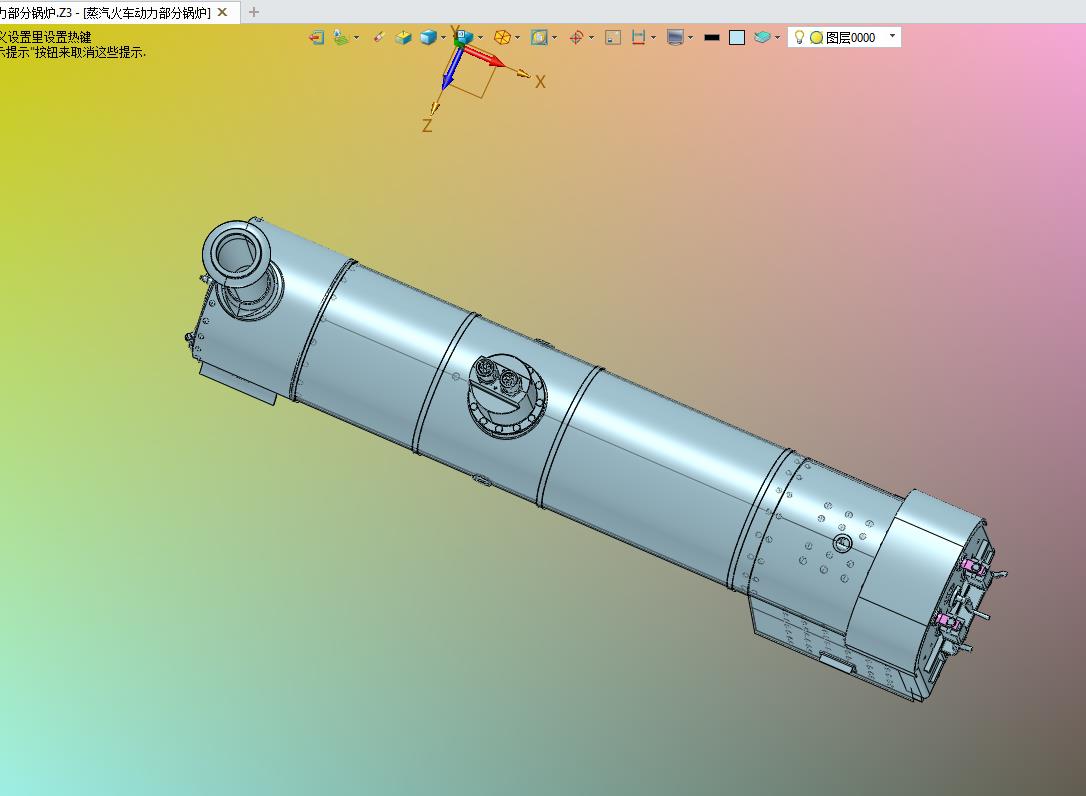Image resolution: width=1086 pixels, height=796 pixels.
Task: Click the X axis label on triad
Action: click(540, 82)
